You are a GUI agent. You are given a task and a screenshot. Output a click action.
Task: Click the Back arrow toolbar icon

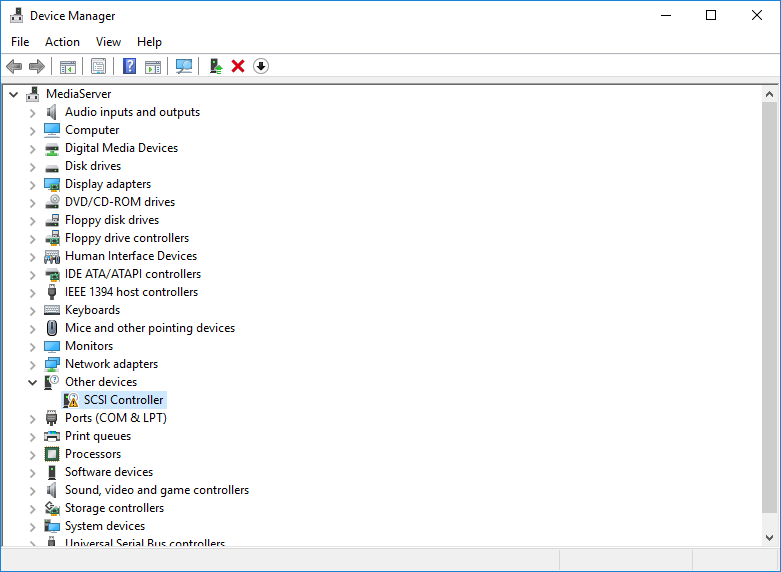(14, 66)
